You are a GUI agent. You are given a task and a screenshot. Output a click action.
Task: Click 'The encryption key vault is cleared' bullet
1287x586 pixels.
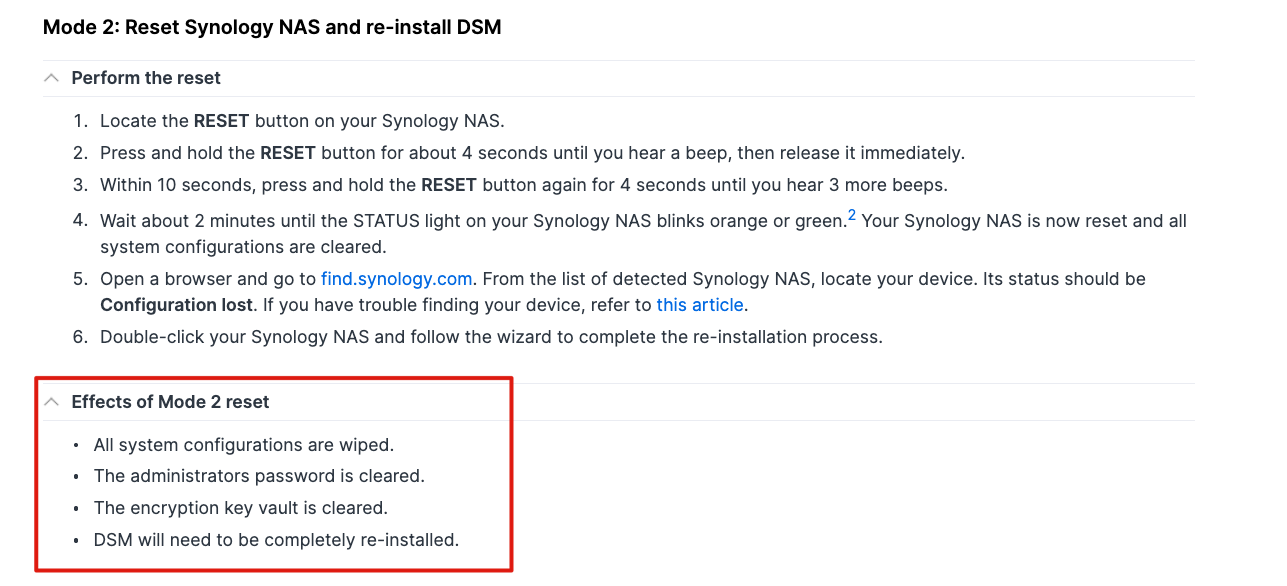[x=241, y=508]
